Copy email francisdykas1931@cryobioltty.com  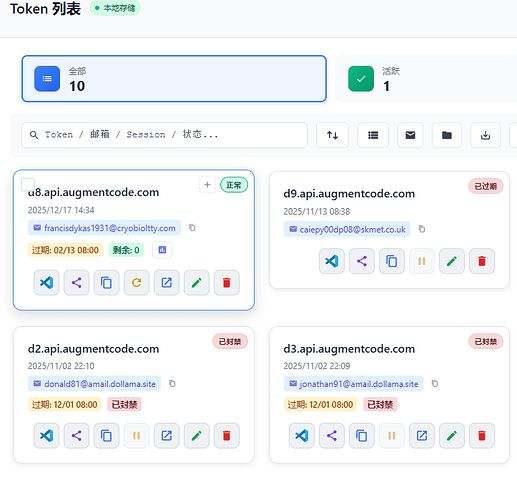pyautogui.click(x=192, y=228)
